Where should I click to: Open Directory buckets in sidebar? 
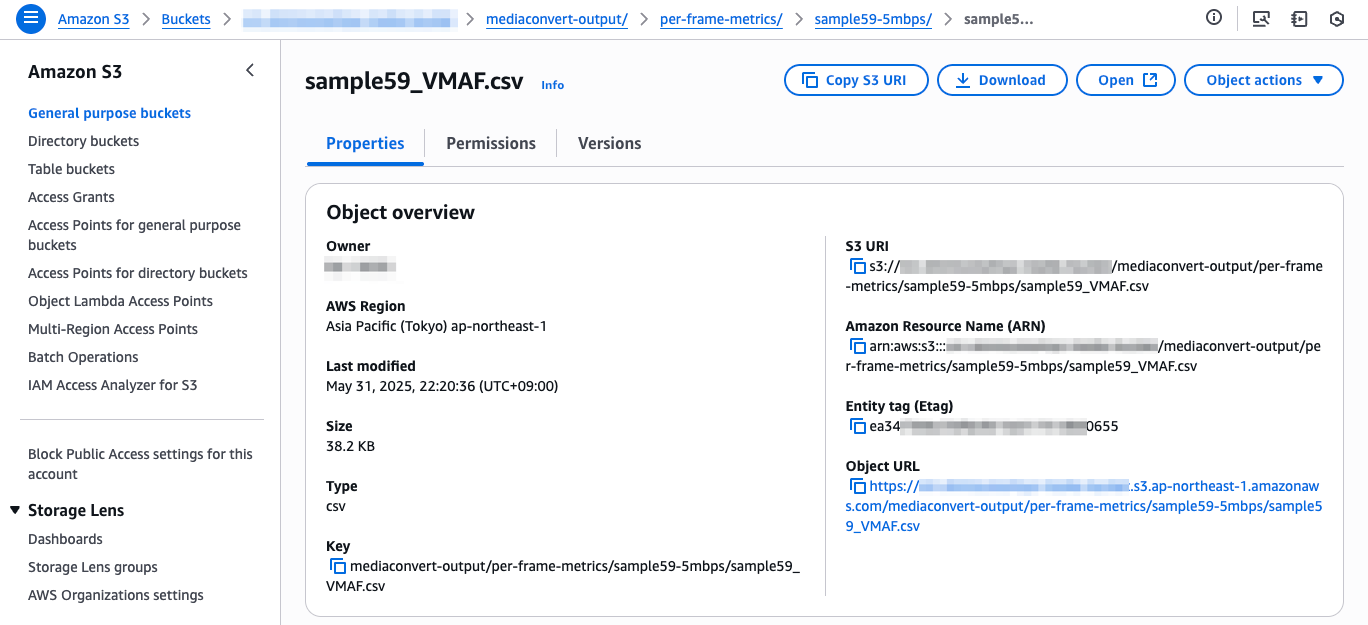[x=83, y=141]
